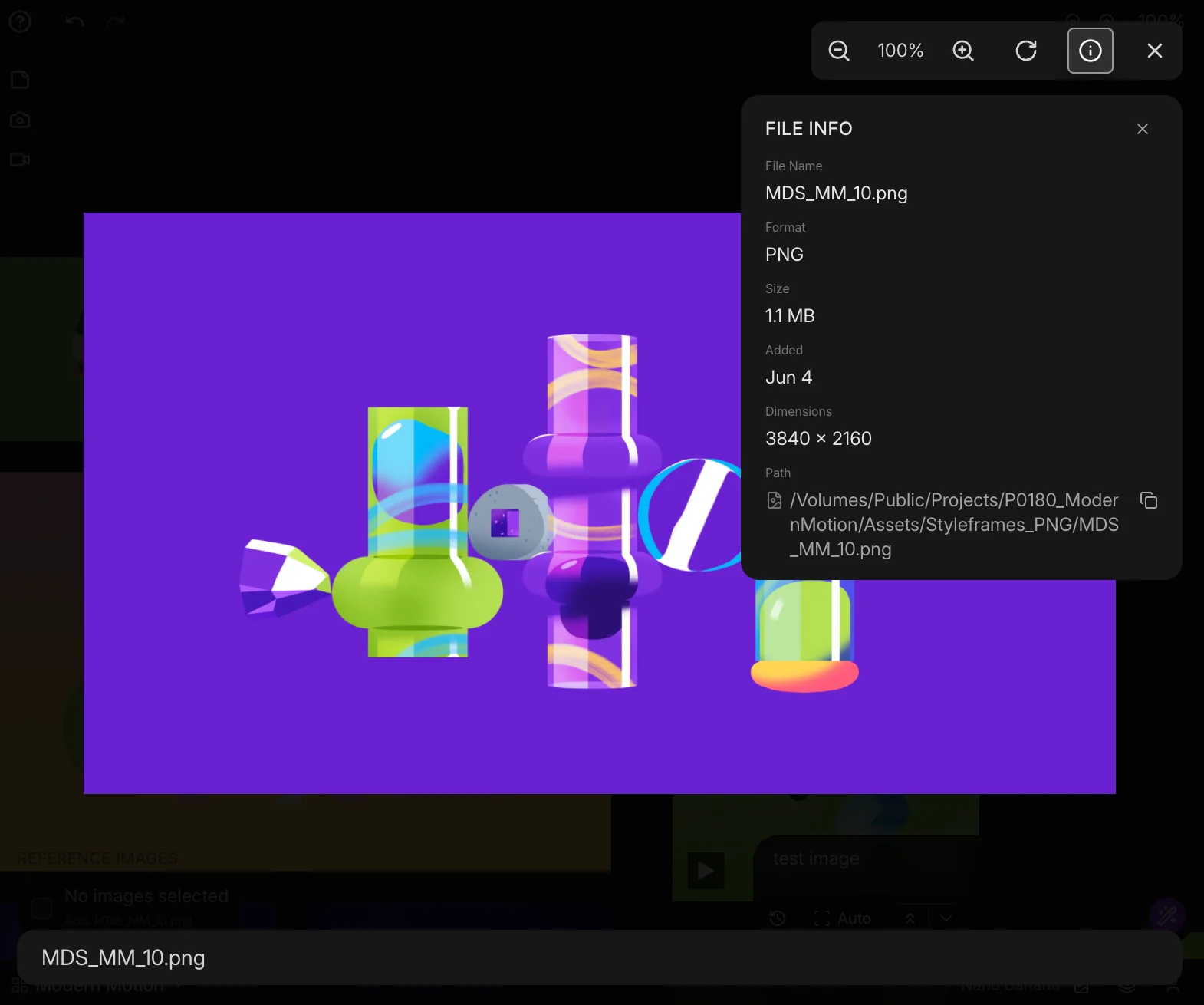Viewport: 1204px width, 1005px height.
Task: Zoom out of the image preview
Action: pyautogui.click(x=839, y=51)
